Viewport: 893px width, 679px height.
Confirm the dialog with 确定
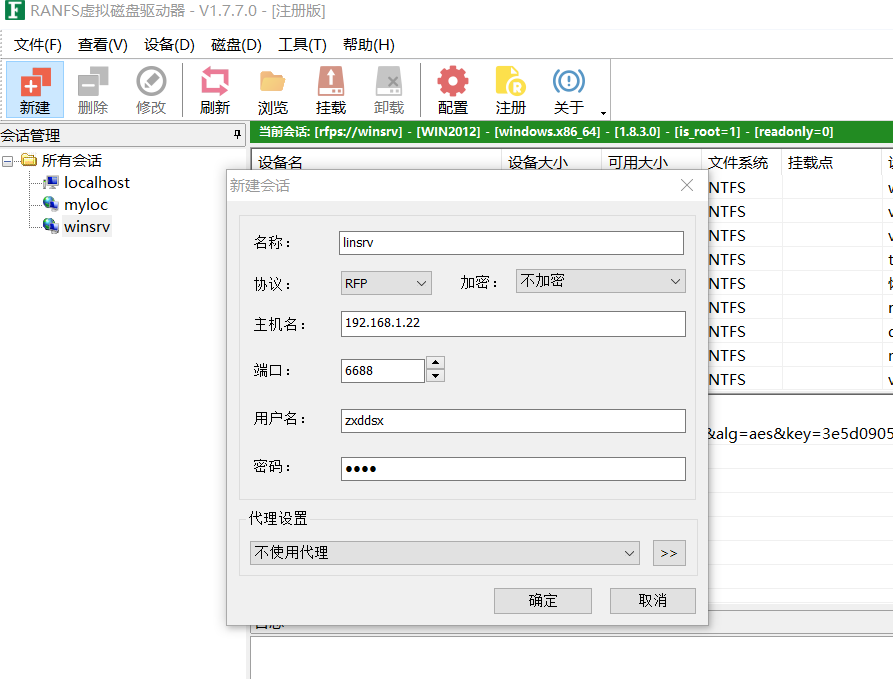(542, 600)
